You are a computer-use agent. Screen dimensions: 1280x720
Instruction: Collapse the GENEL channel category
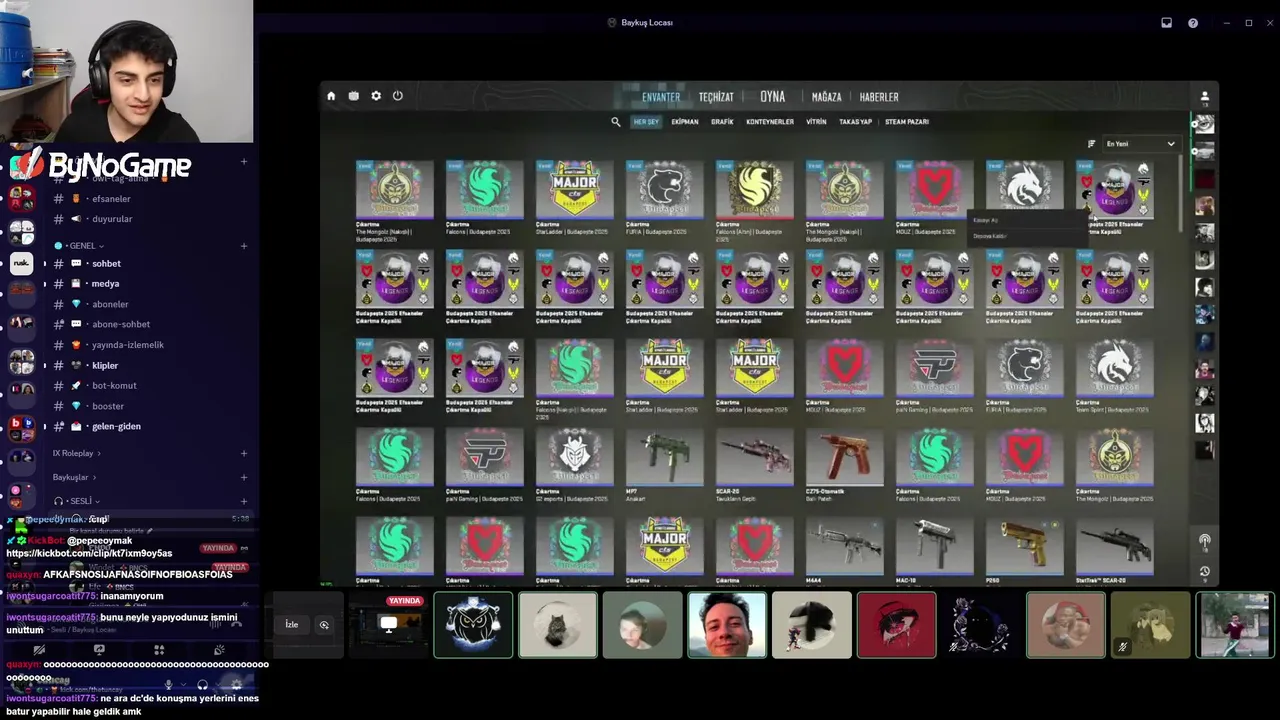pos(85,246)
